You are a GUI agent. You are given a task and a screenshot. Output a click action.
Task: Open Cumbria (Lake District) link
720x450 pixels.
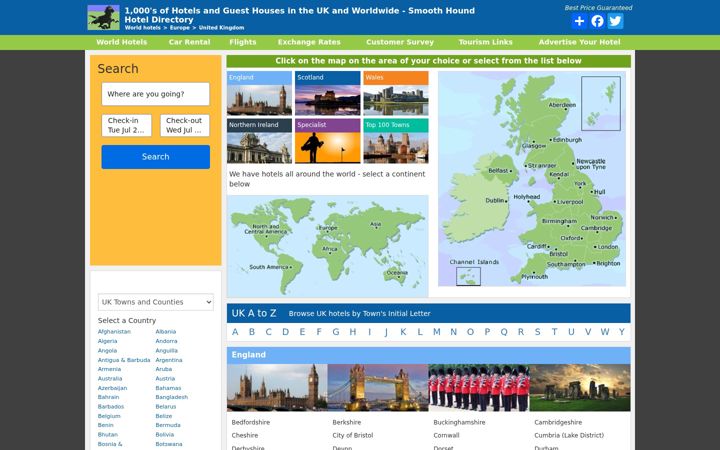coord(569,435)
